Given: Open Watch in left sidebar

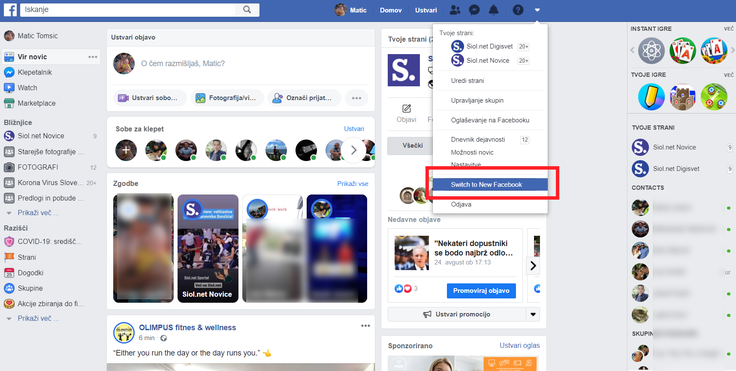Looking at the screenshot, I should coord(21,88).
